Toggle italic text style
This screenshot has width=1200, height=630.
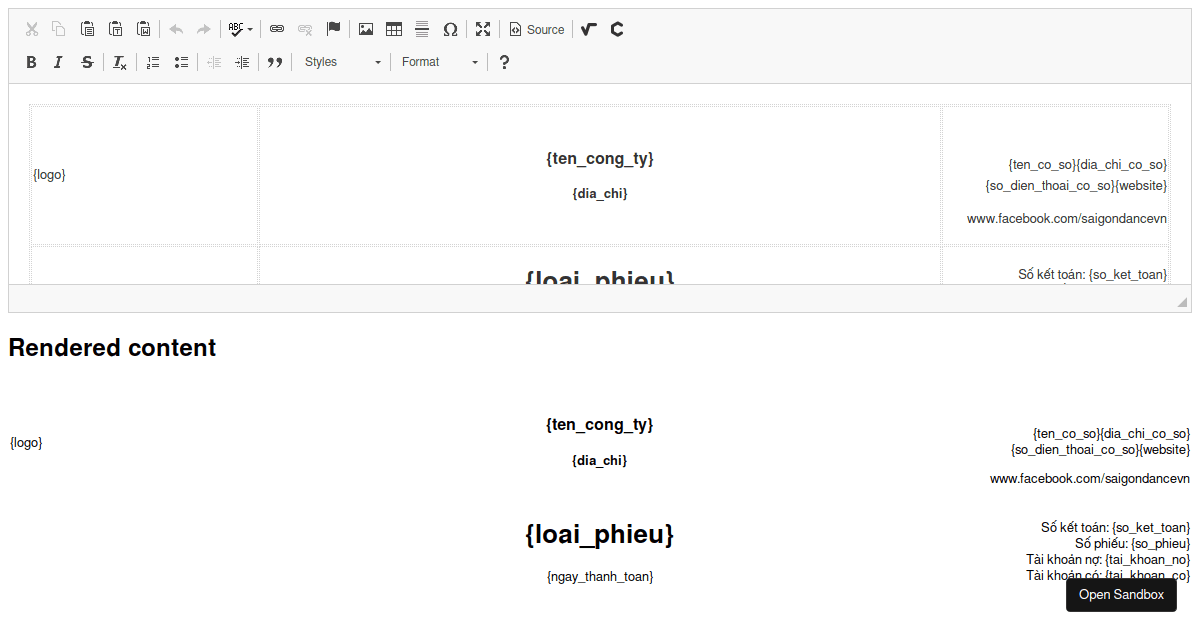coord(58,62)
